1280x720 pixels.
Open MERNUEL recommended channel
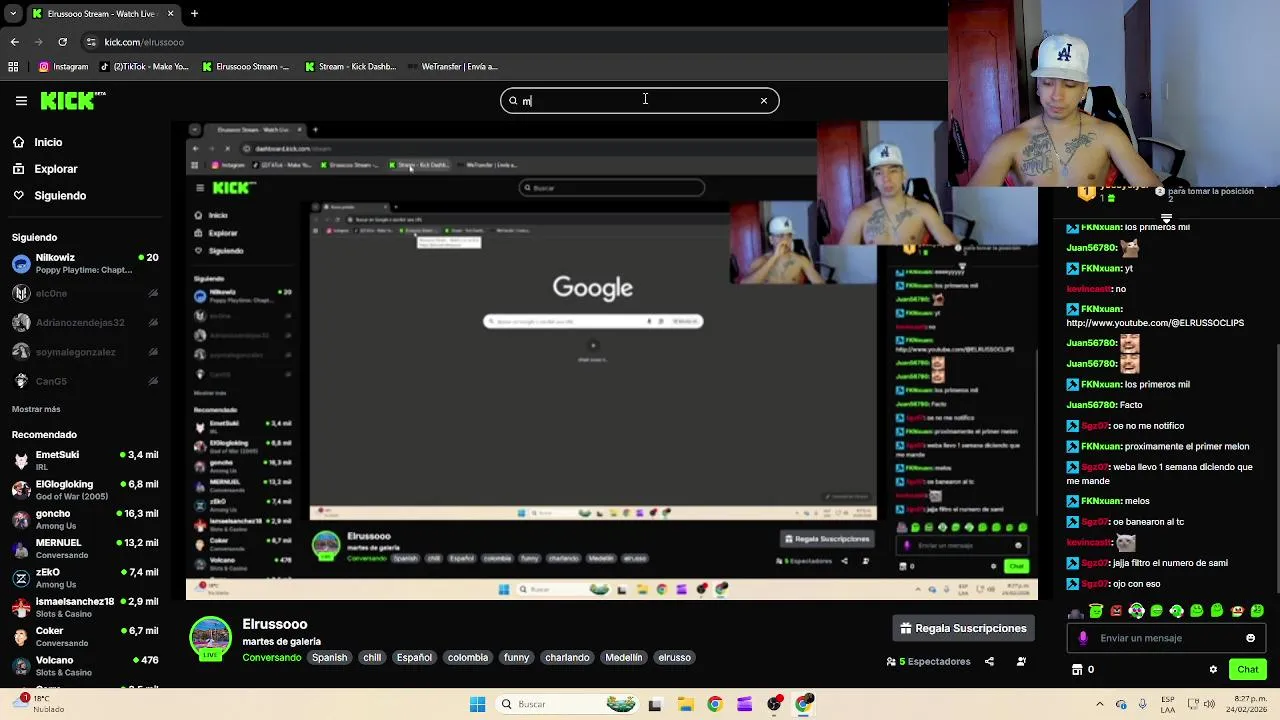pos(84,548)
